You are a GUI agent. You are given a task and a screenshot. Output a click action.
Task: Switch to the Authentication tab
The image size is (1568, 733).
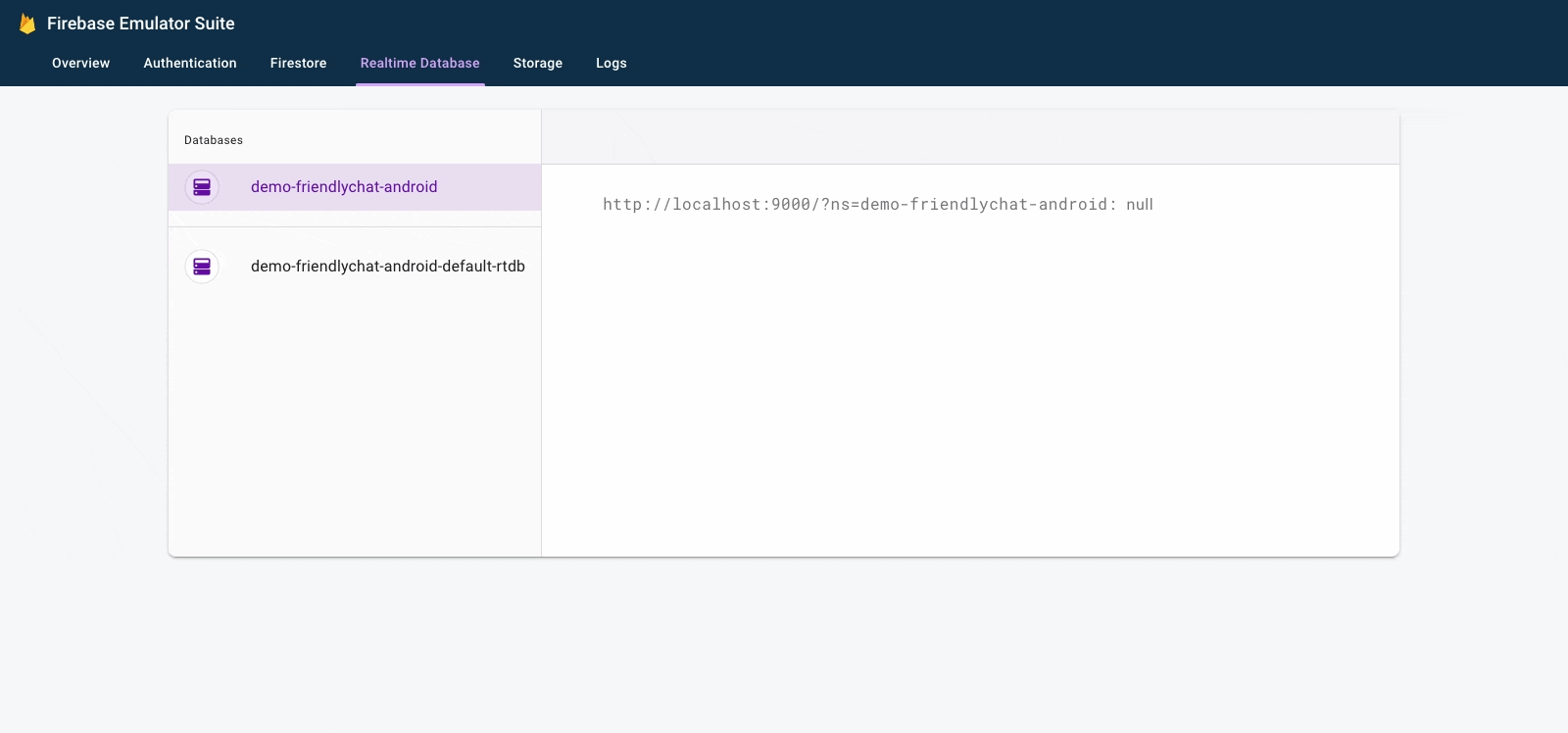tap(190, 63)
